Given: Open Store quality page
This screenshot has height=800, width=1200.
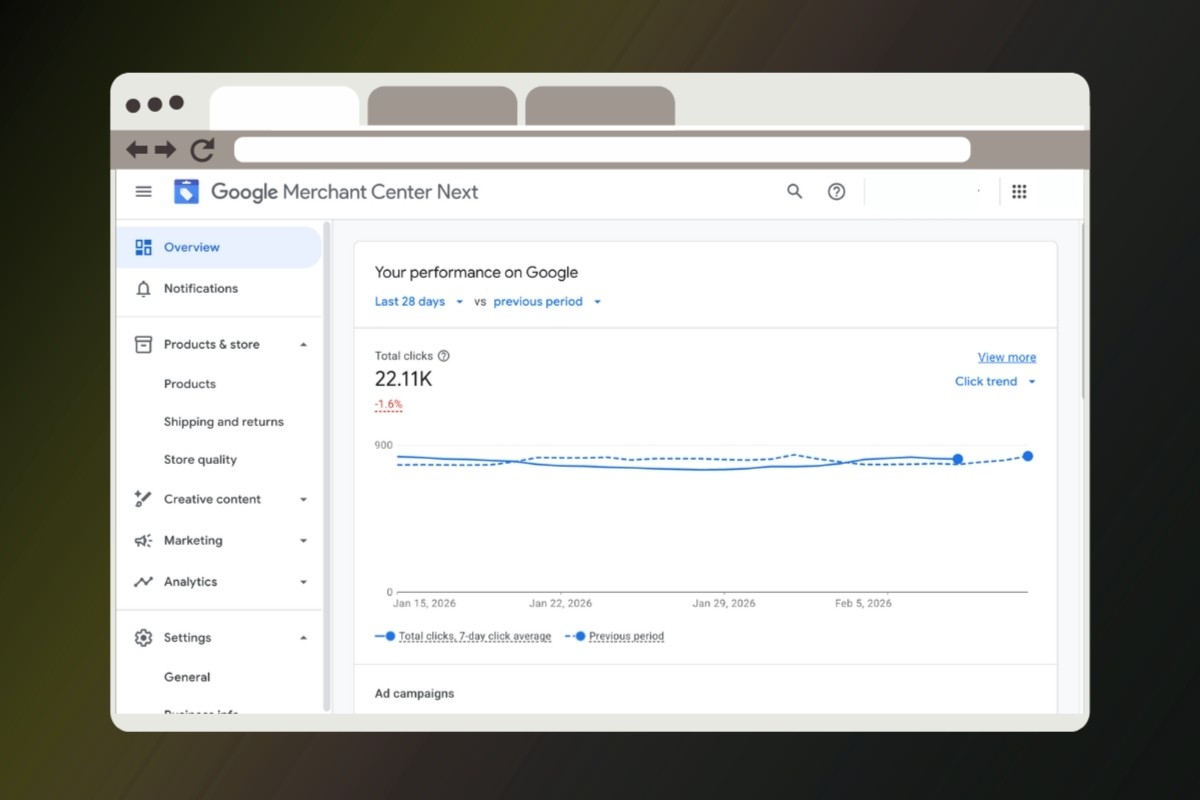Looking at the screenshot, I should tap(200, 460).
